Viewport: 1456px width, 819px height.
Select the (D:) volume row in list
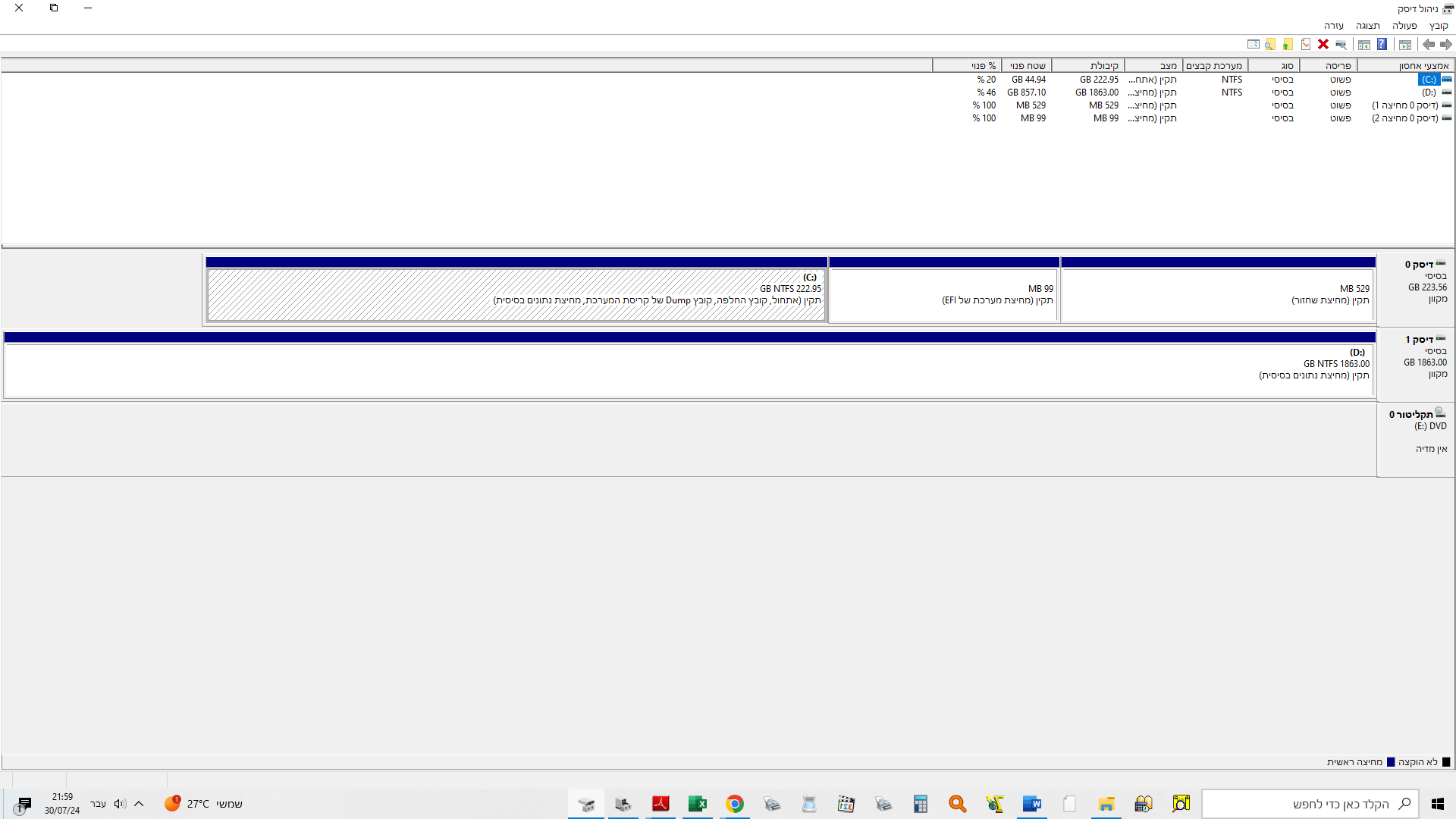coord(1429,93)
